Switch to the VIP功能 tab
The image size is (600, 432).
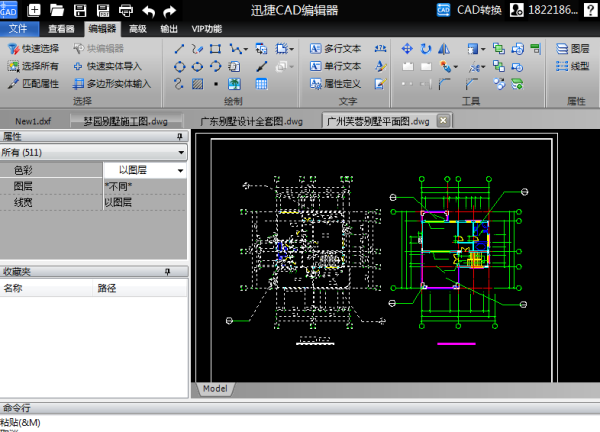tap(207, 29)
